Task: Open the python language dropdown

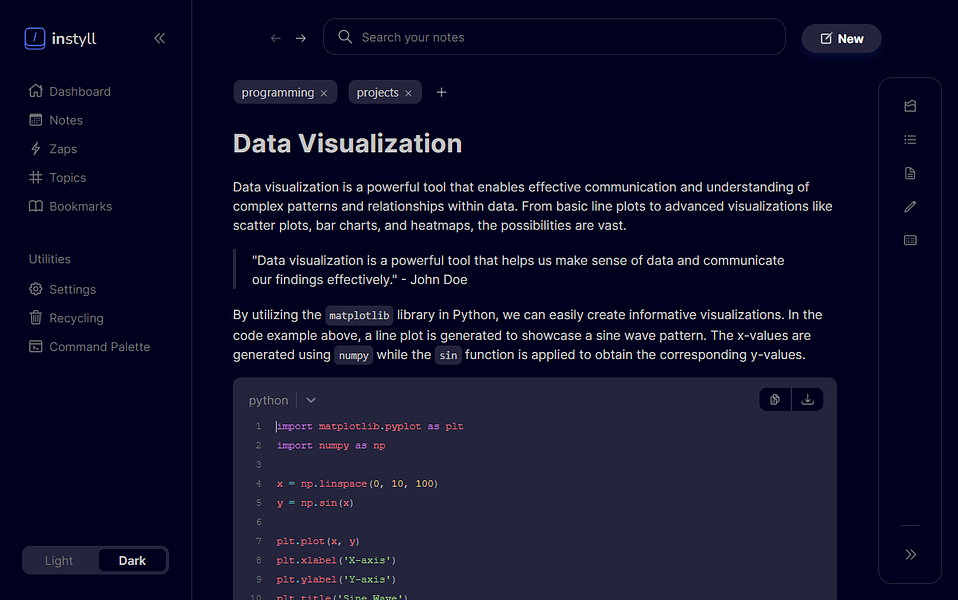Action: [311, 400]
